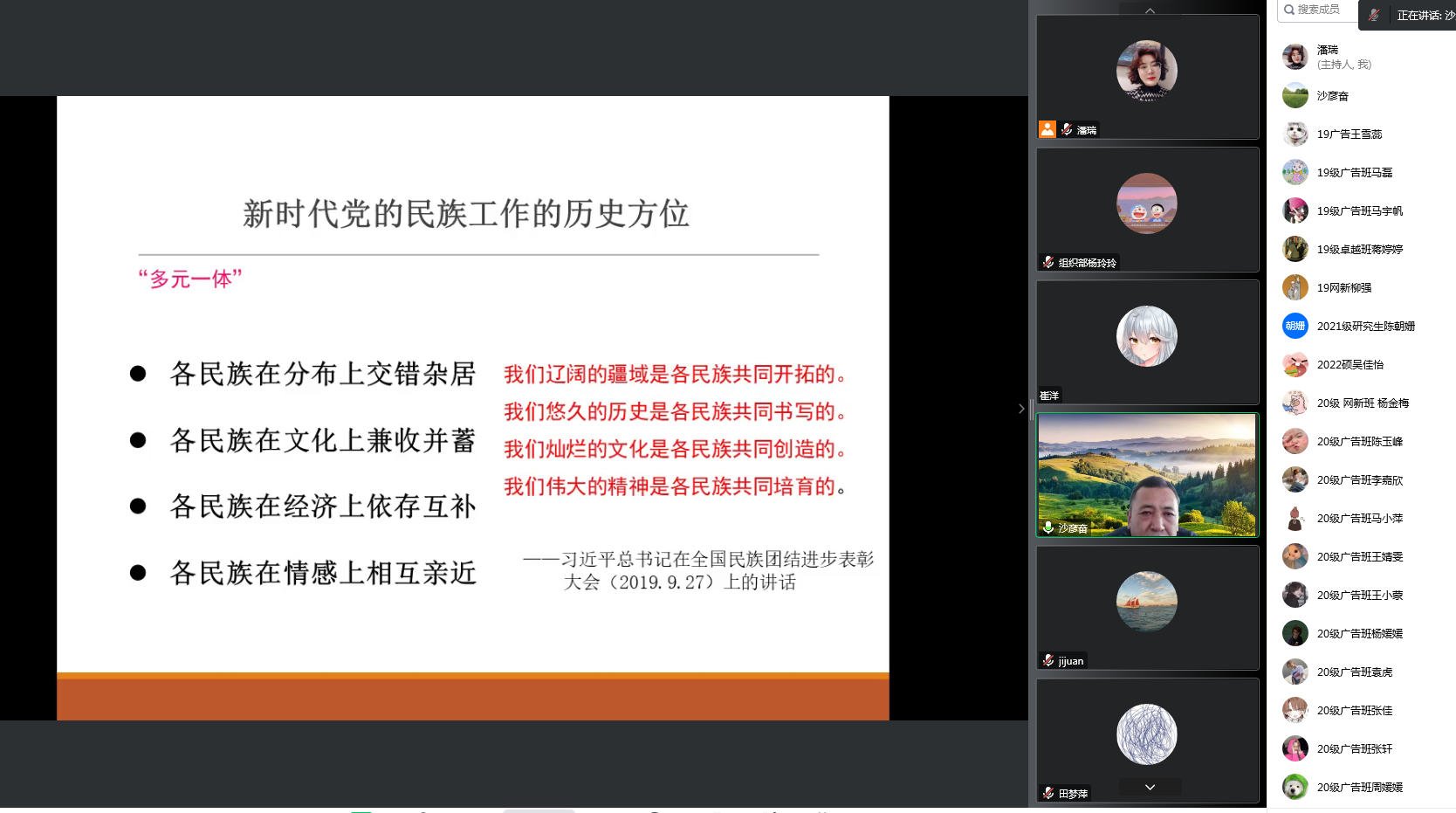
Task: Click the magnifier icon in the member search box
Action: pos(1288,10)
